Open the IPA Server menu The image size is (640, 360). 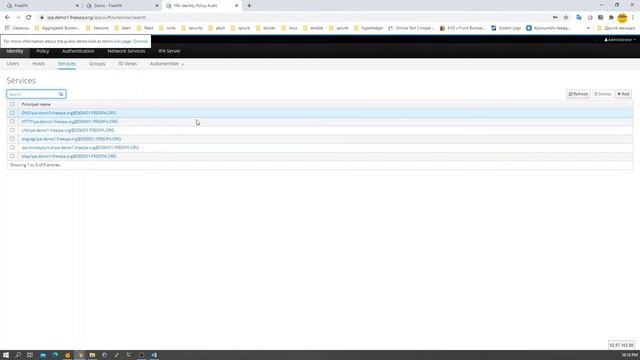pyautogui.click(x=169, y=51)
